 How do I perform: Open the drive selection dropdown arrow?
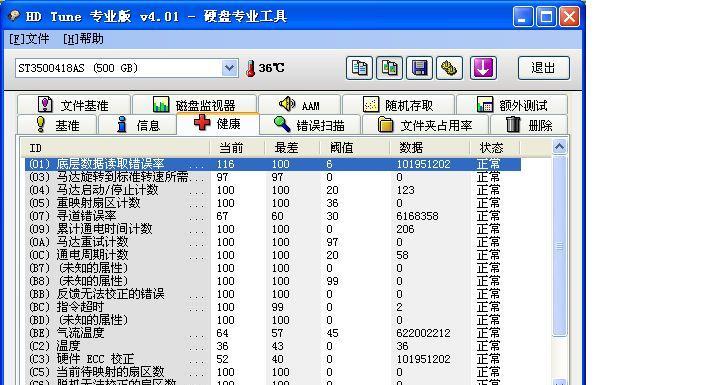tap(230, 68)
